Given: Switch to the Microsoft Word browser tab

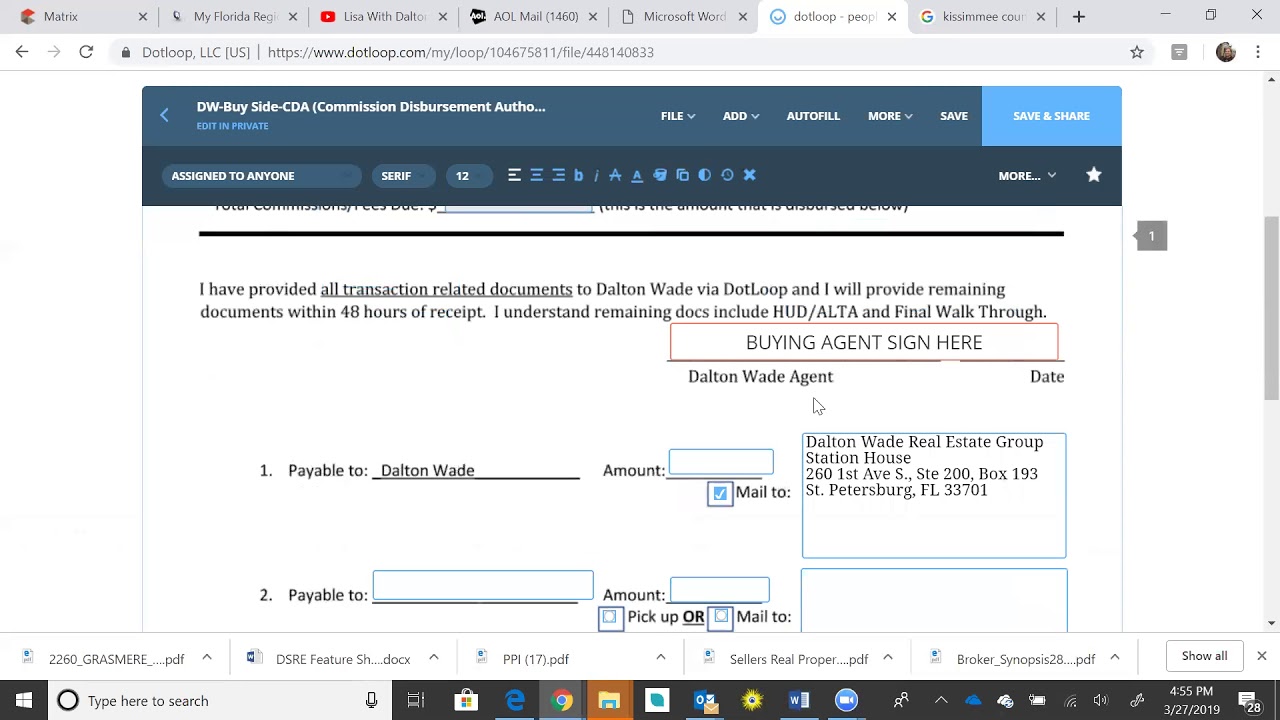Looking at the screenshot, I should (684, 17).
